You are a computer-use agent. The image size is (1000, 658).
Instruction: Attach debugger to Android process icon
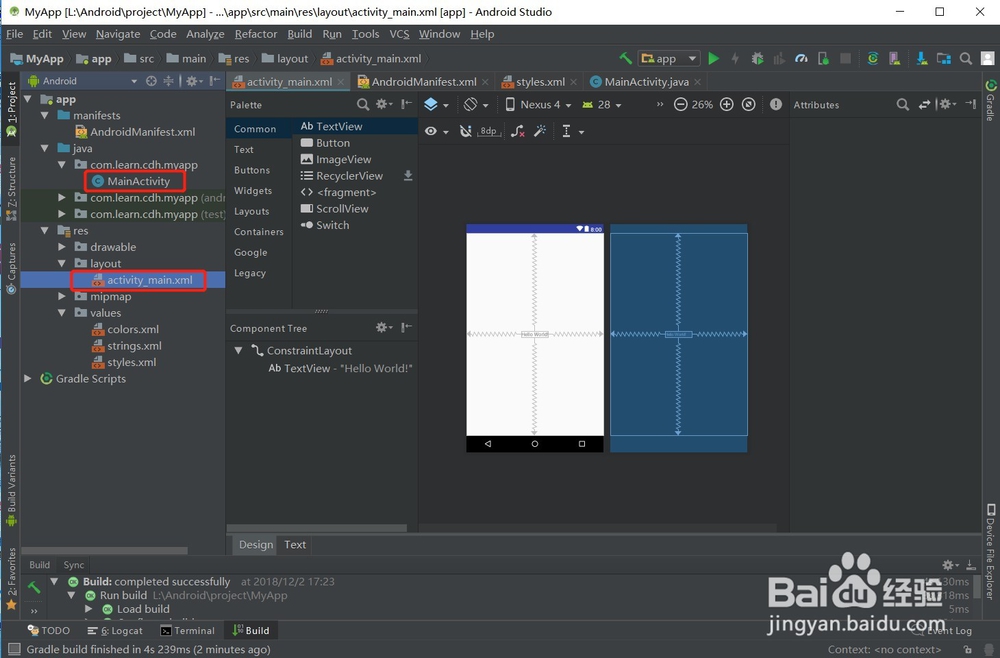823,59
